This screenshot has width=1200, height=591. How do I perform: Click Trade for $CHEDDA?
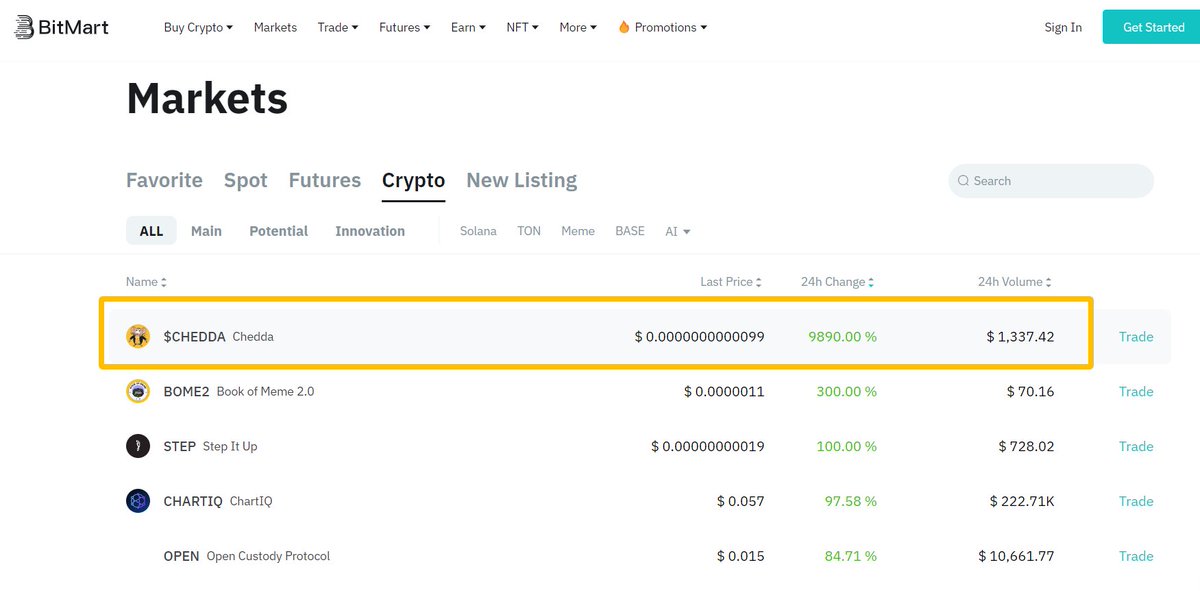pyautogui.click(x=1136, y=337)
